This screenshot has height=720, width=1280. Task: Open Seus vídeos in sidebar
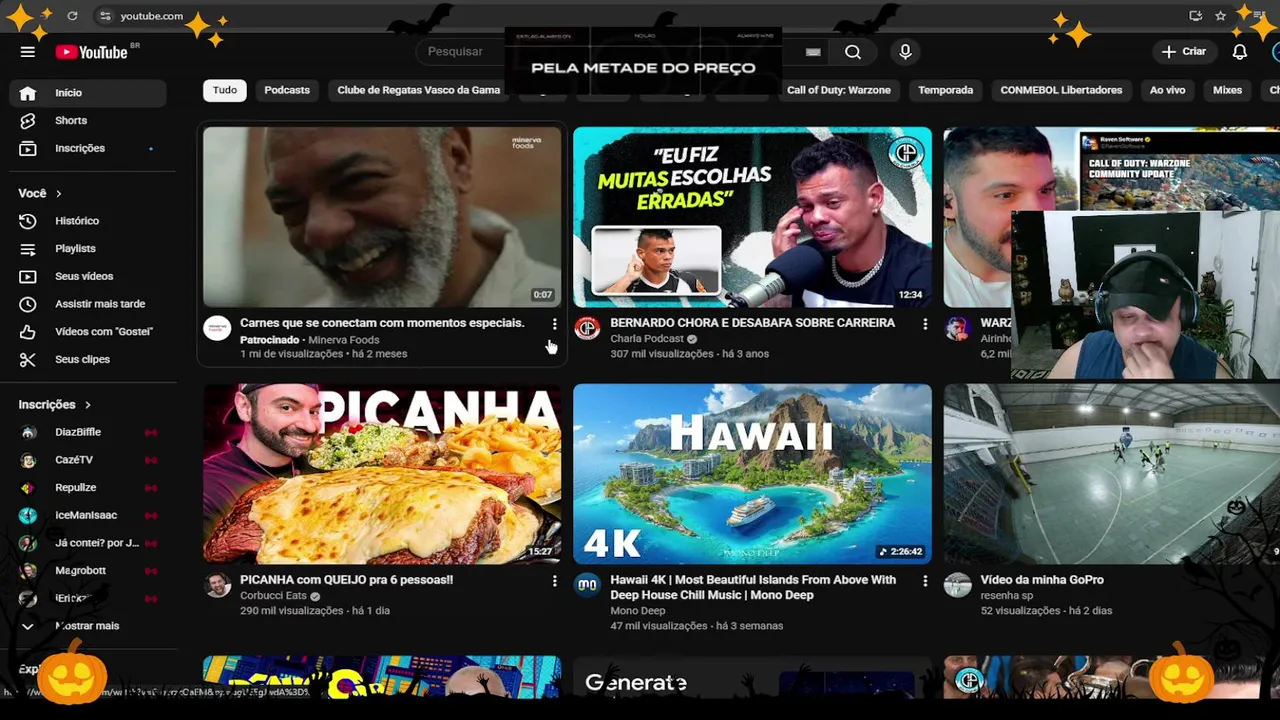pyautogui.click(x=88, y=276)
